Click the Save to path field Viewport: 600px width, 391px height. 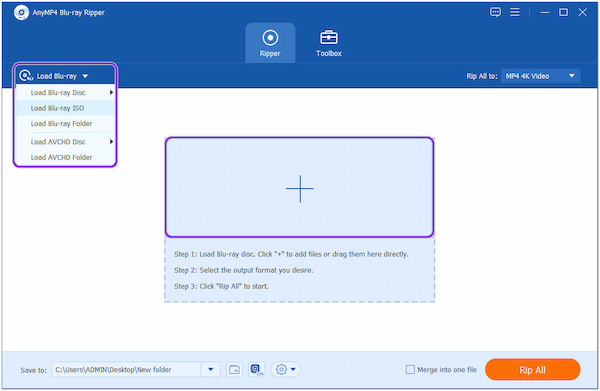pos(127,370)
